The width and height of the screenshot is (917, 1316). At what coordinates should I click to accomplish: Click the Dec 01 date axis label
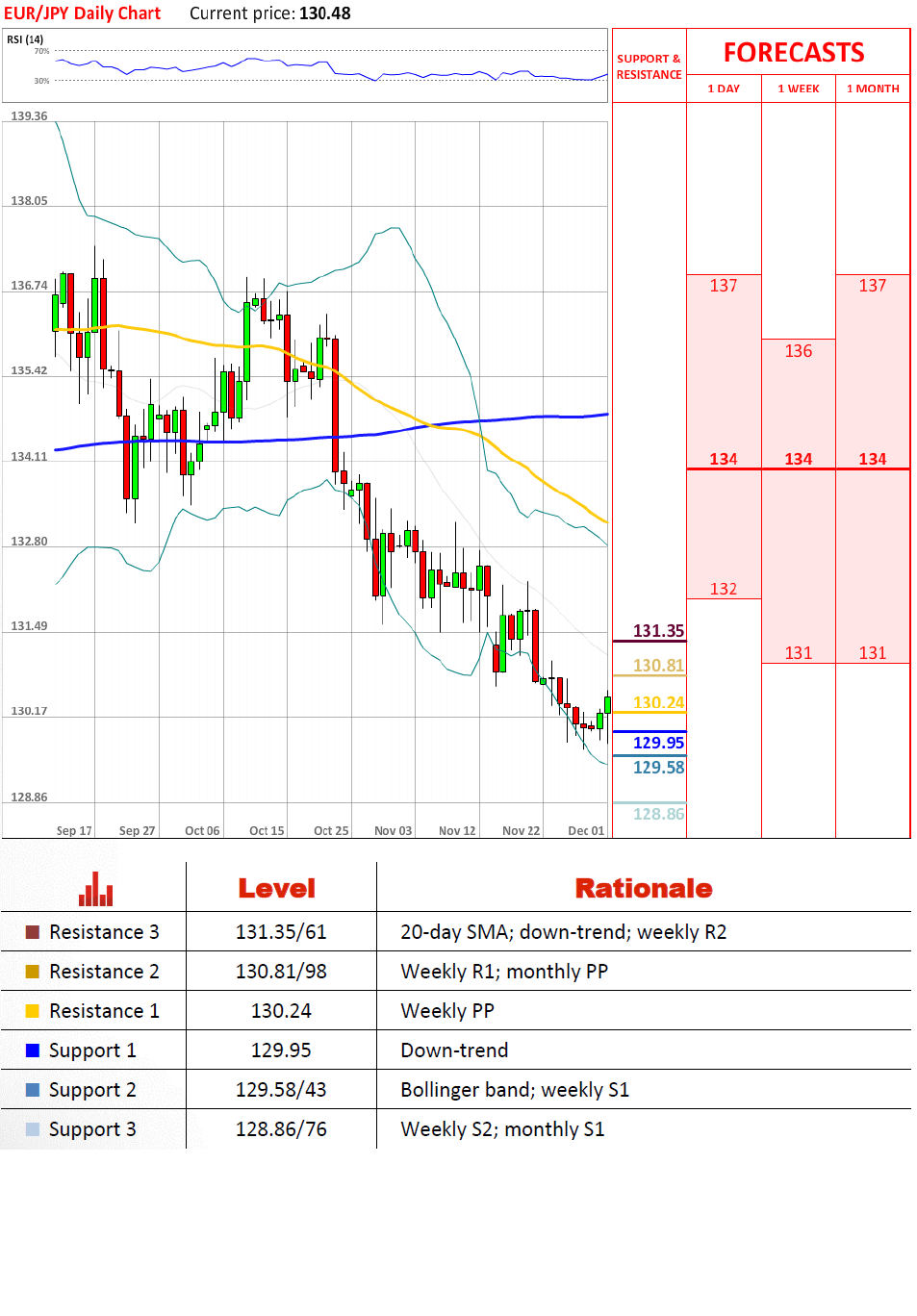pyautogui.click(x=586, y=831)
